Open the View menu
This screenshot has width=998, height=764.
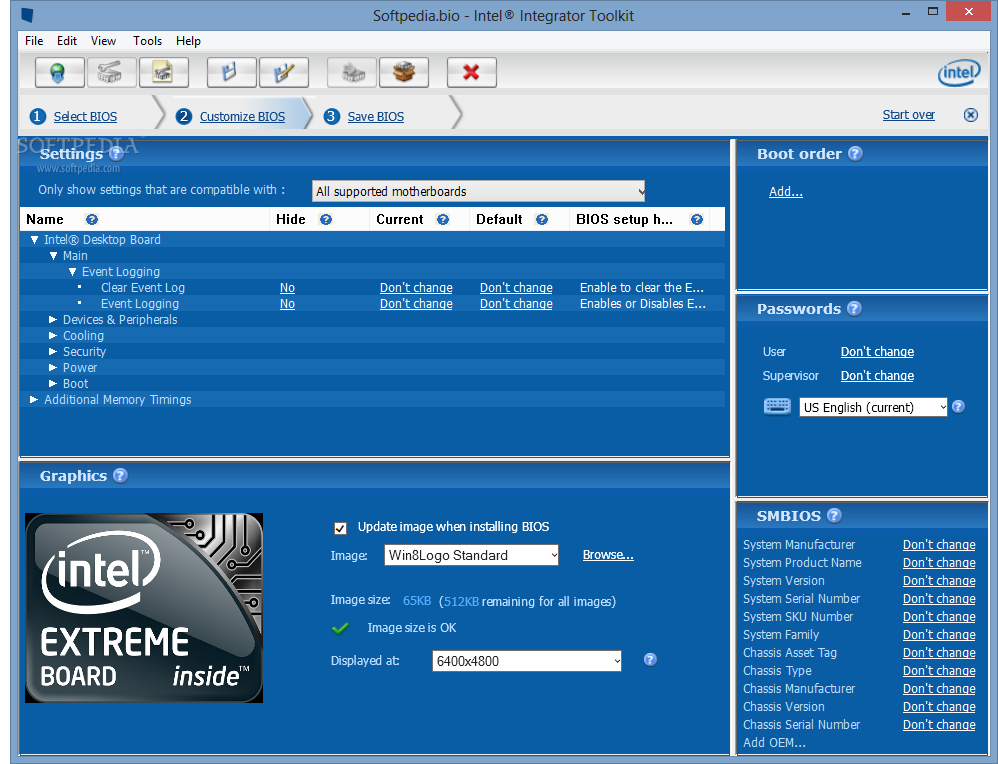(x=103, y=41)
